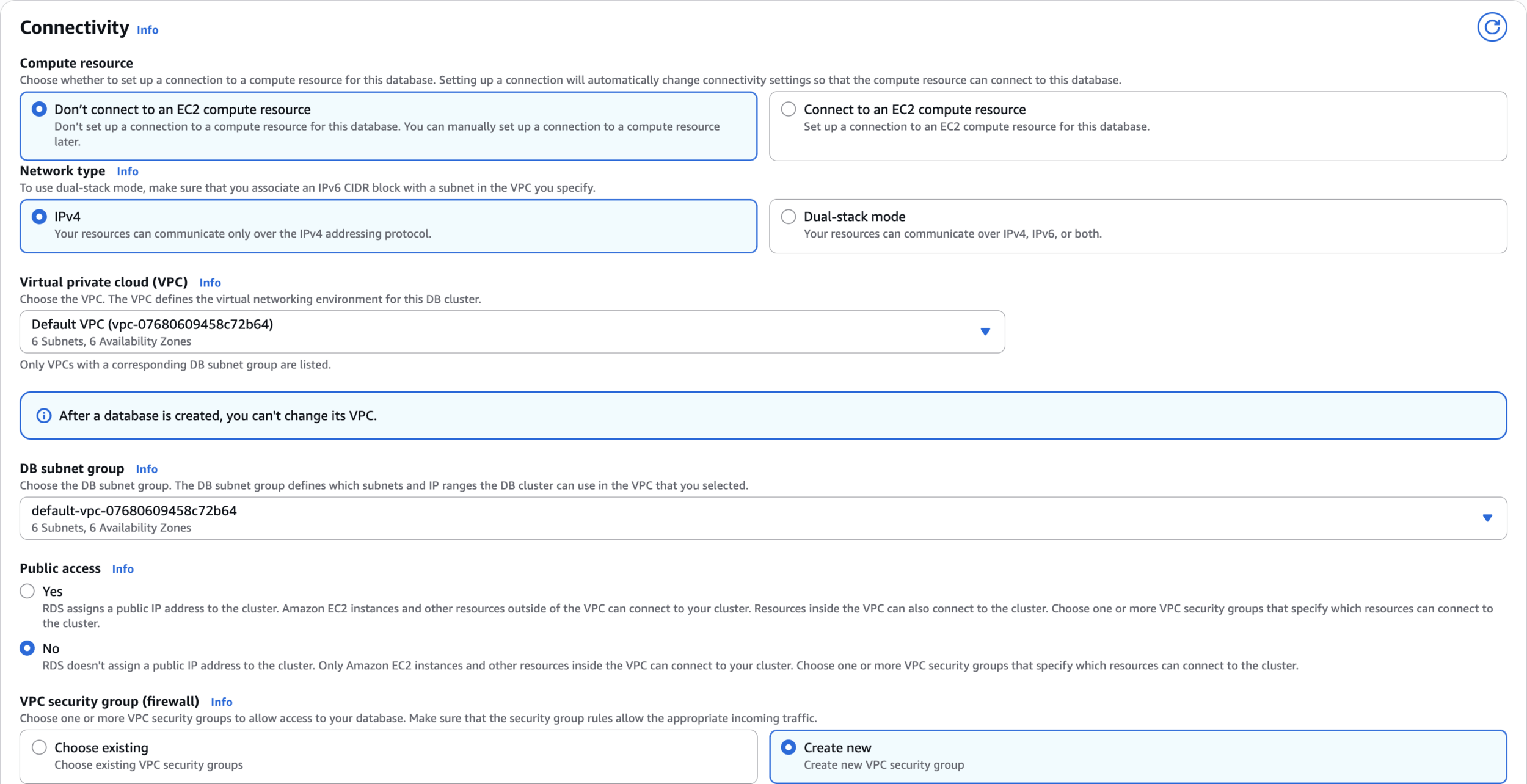The height and width of the screenshot is (784, 1527).
Task: Select Choose existing VPC security group
Action: 39,747
